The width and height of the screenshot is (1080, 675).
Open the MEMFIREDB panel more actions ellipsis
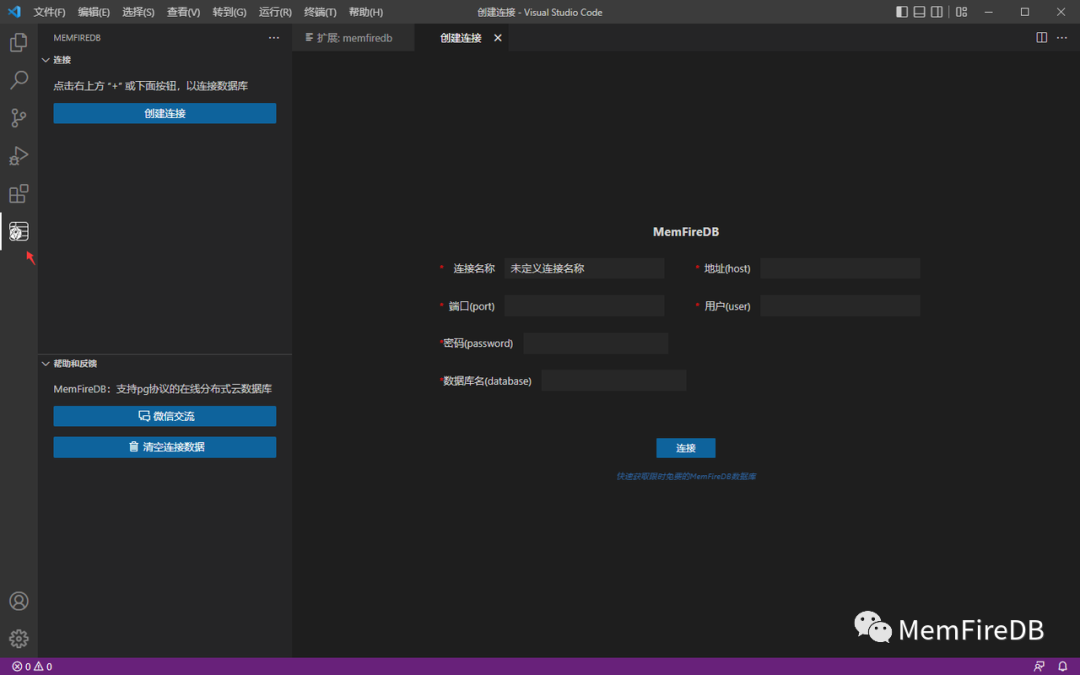[273, 37]
